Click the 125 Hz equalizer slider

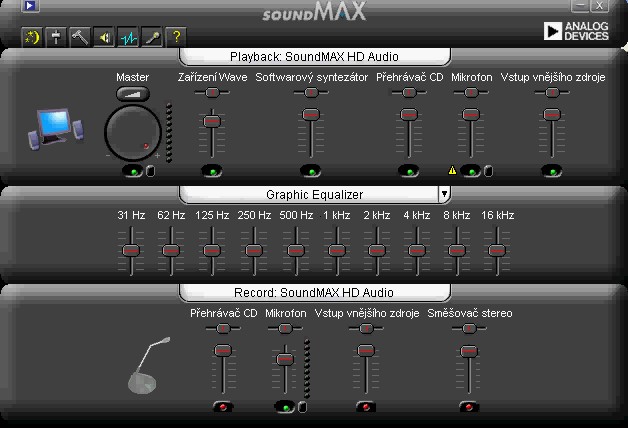point(212,251)
